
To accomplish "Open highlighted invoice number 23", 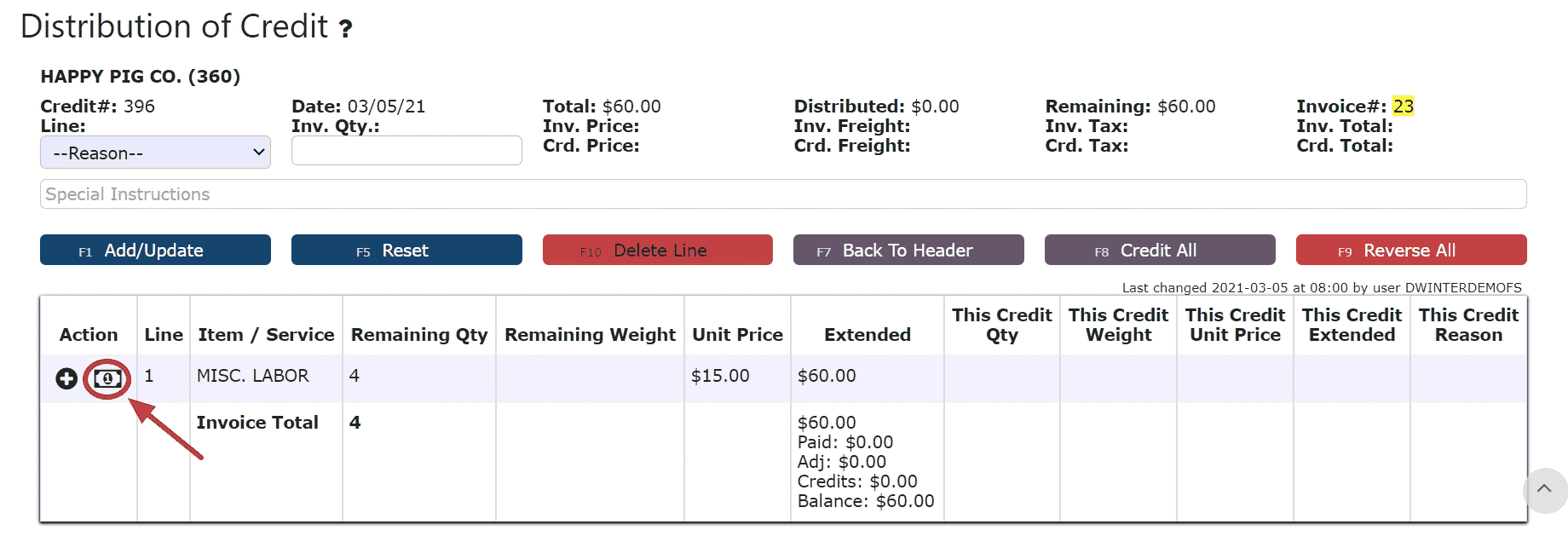I will pos(1404,107).
